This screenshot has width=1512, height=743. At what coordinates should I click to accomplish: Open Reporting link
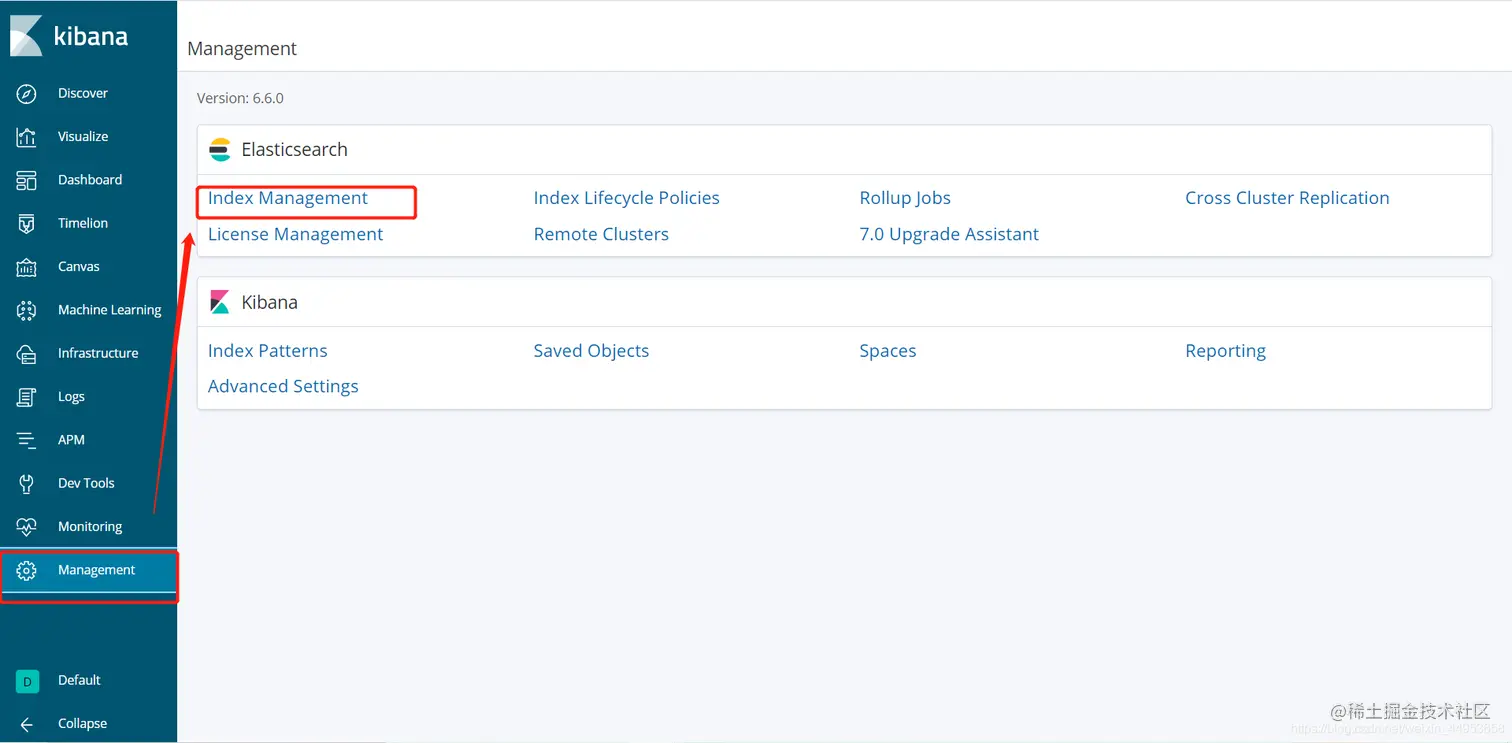pyautogui.click(x=1225, y=351)
